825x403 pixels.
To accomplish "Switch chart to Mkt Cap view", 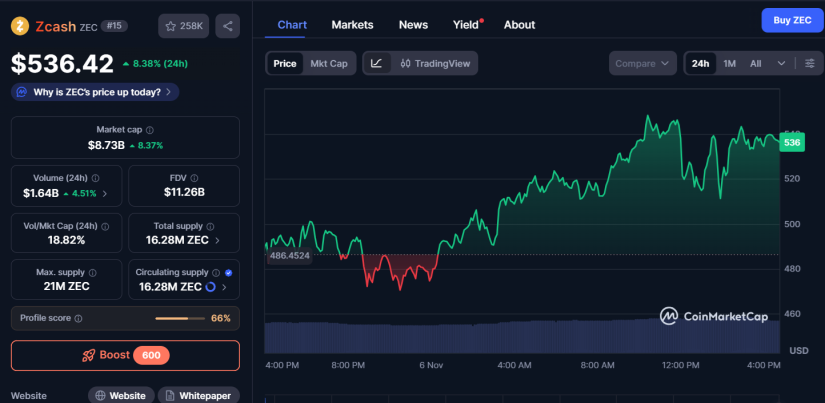I will [x=329, y=63].
